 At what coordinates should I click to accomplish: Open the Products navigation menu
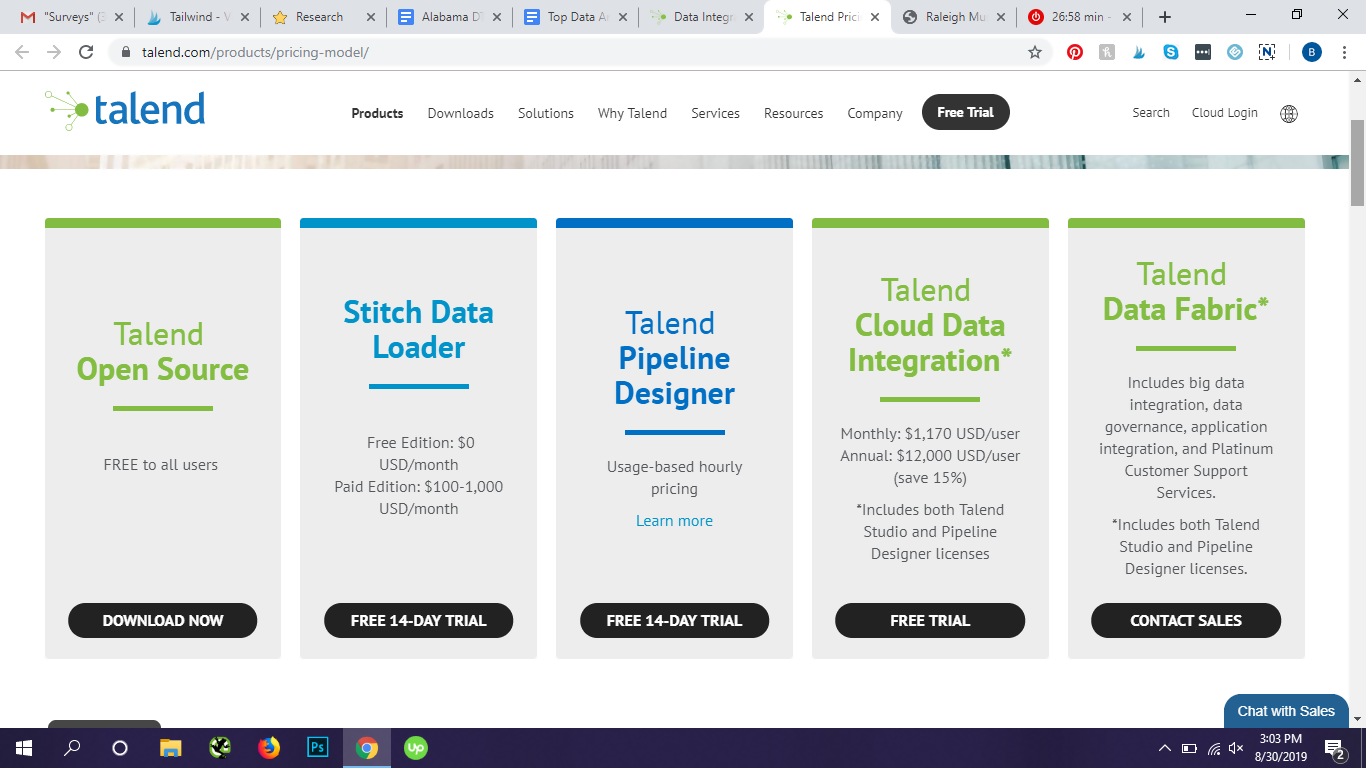click(x=377, y=113)
